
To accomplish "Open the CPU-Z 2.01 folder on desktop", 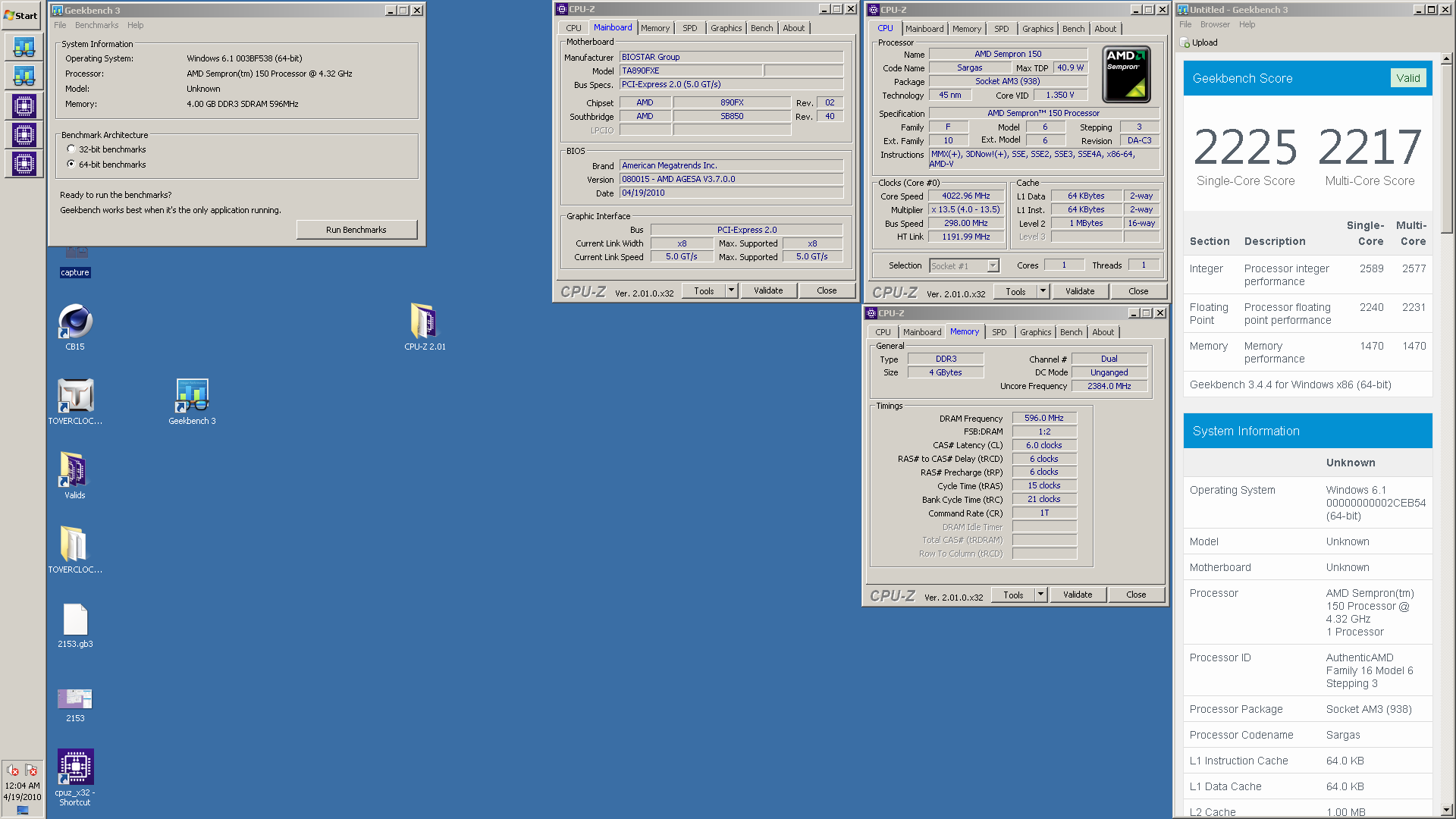I will pos(425,327).
